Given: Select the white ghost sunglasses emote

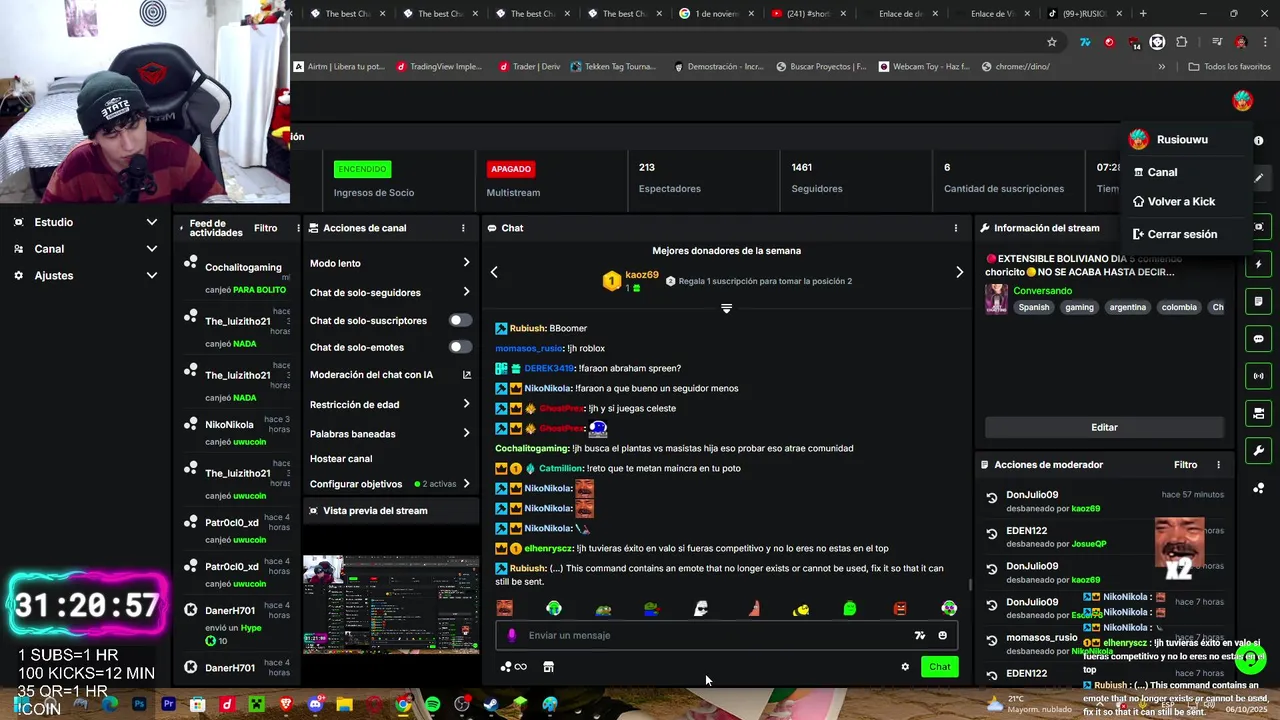Looking at the screenshot, I should 701,608.
